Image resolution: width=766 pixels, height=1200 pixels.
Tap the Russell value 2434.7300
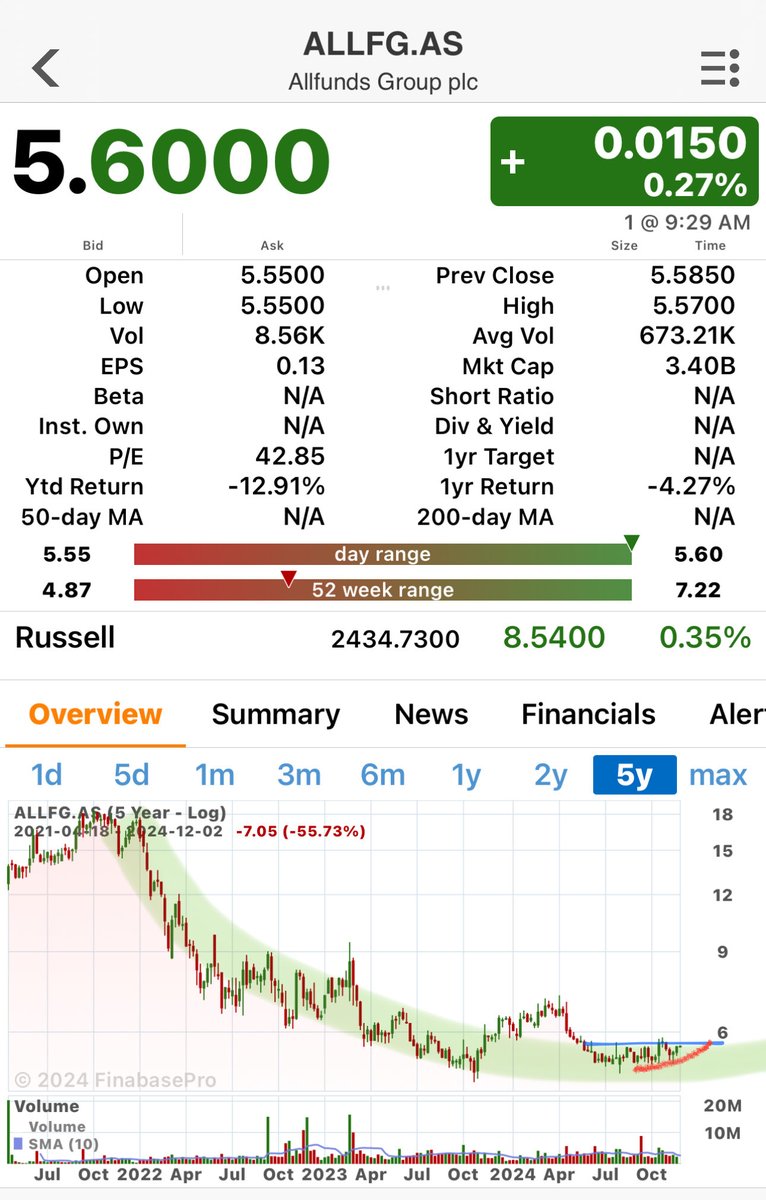pyautogui.click(x=396, y=638)
